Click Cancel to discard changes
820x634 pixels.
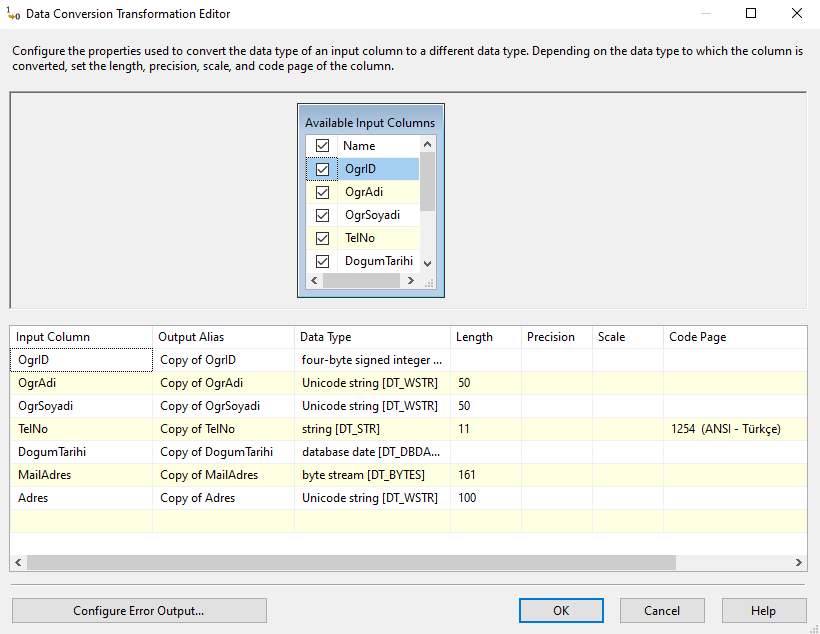[x=662, y=610]
